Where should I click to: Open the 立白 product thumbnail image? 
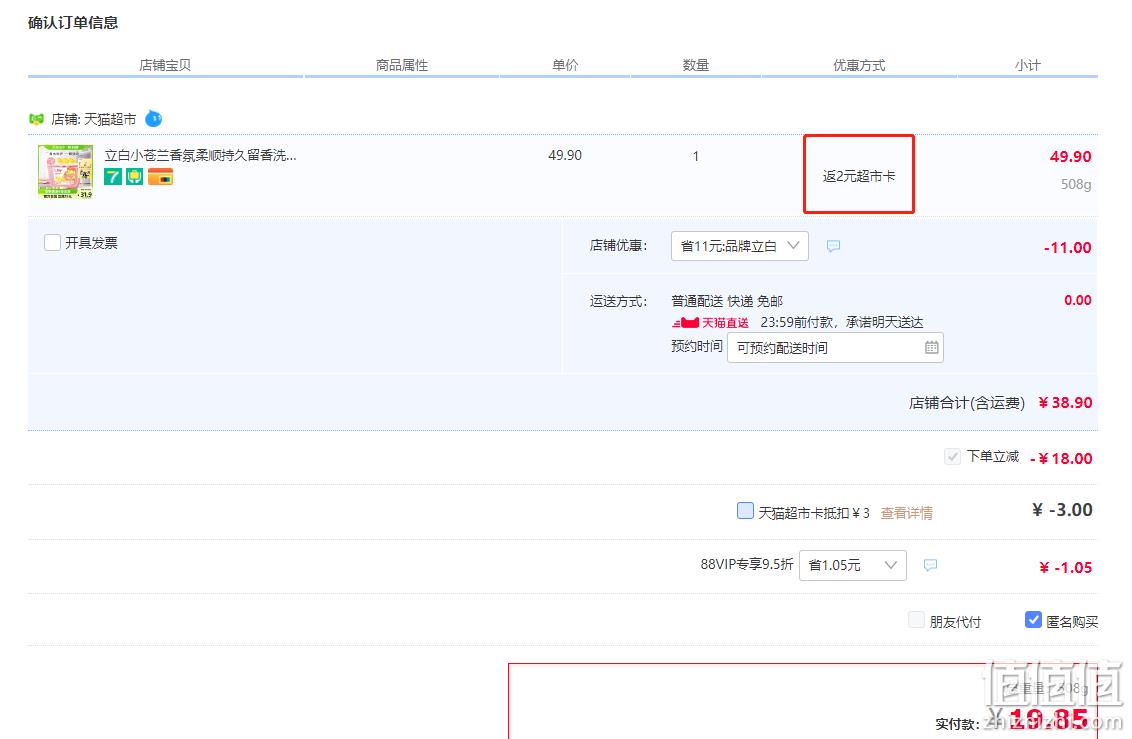[66, 172]
